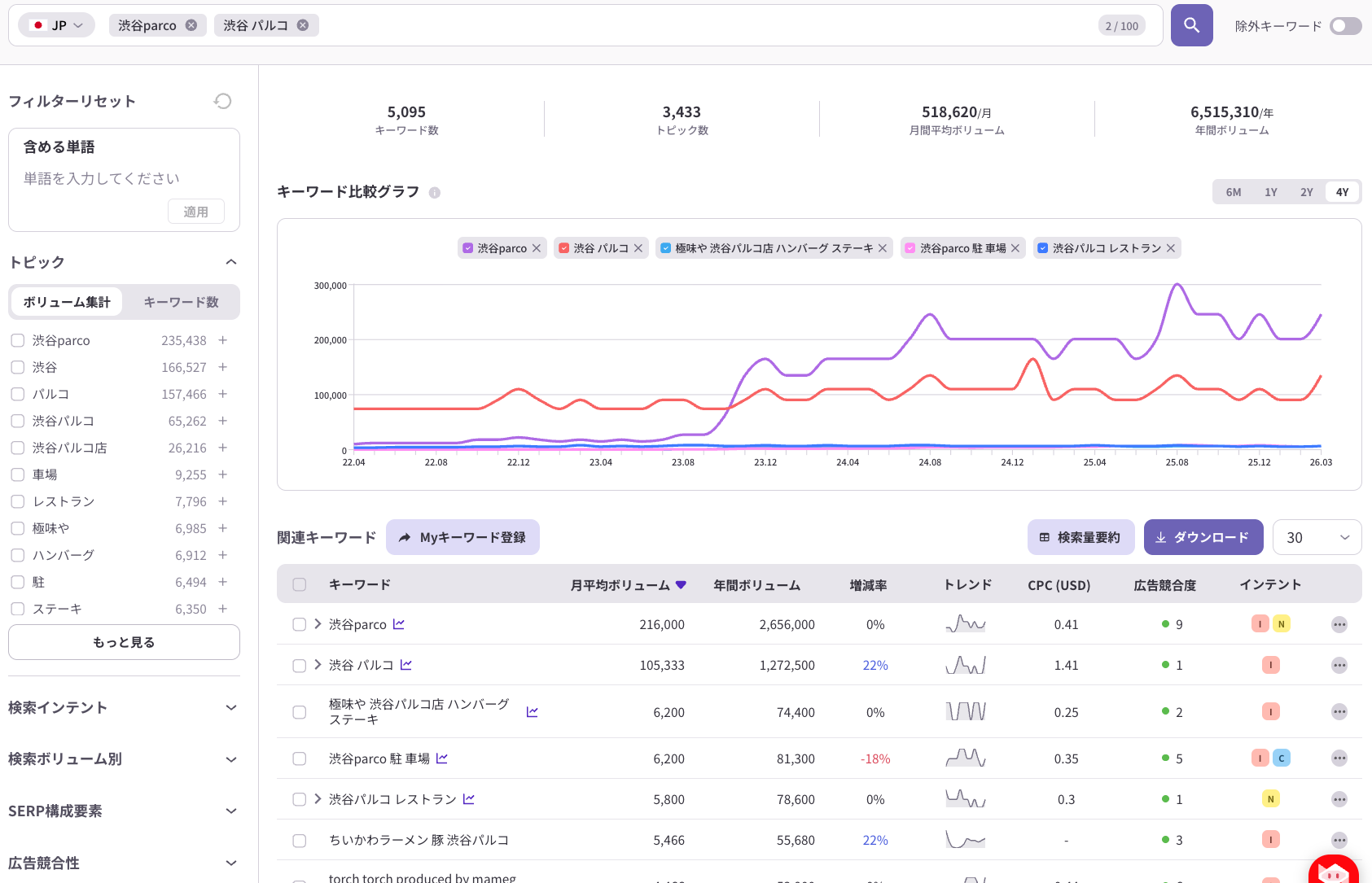Add 渋谷 topic with plus icon
Screen dimensions: 1372x883
(222, 367)
